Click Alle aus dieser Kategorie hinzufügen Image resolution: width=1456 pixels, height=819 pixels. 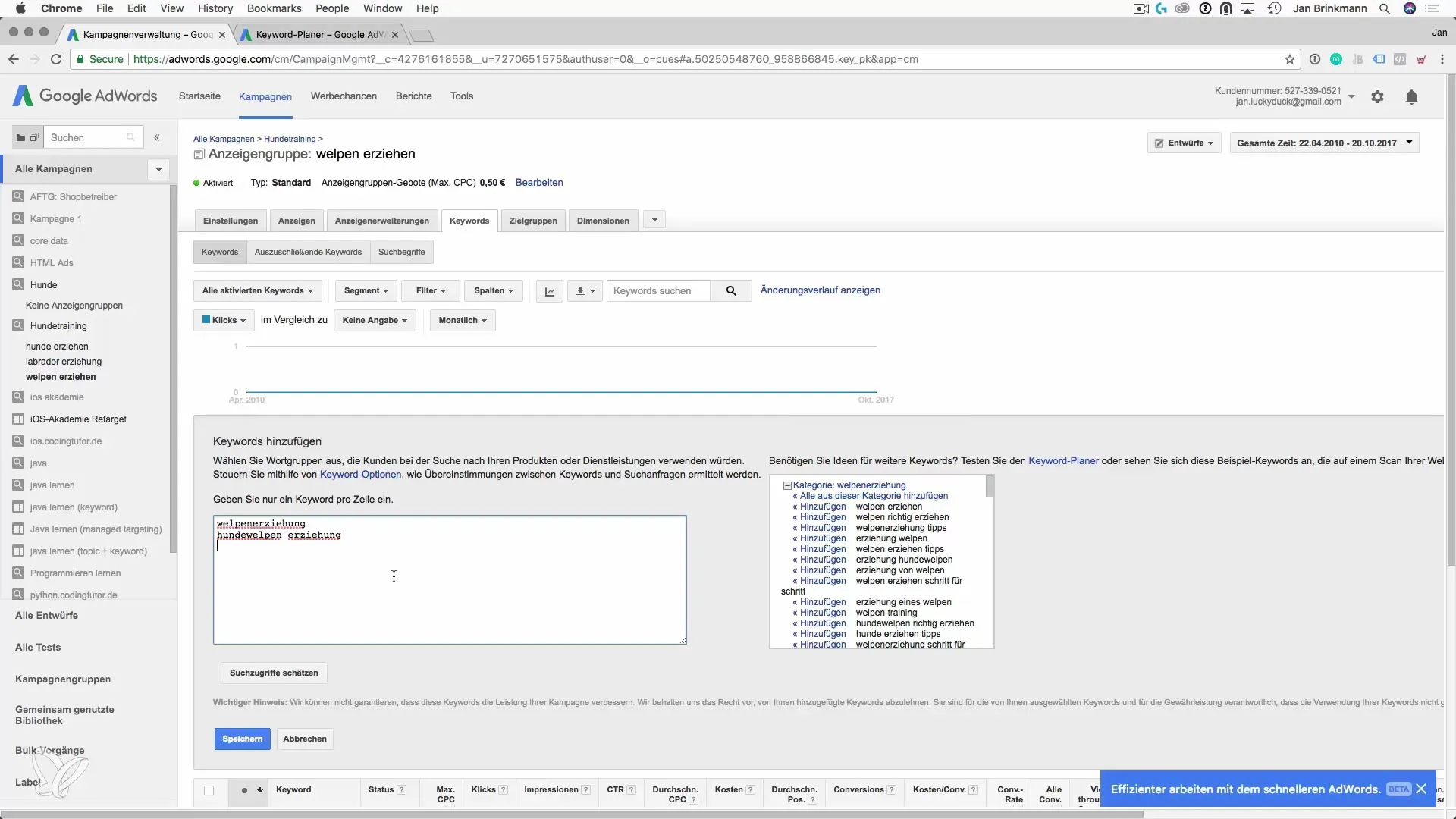[874, 496]
